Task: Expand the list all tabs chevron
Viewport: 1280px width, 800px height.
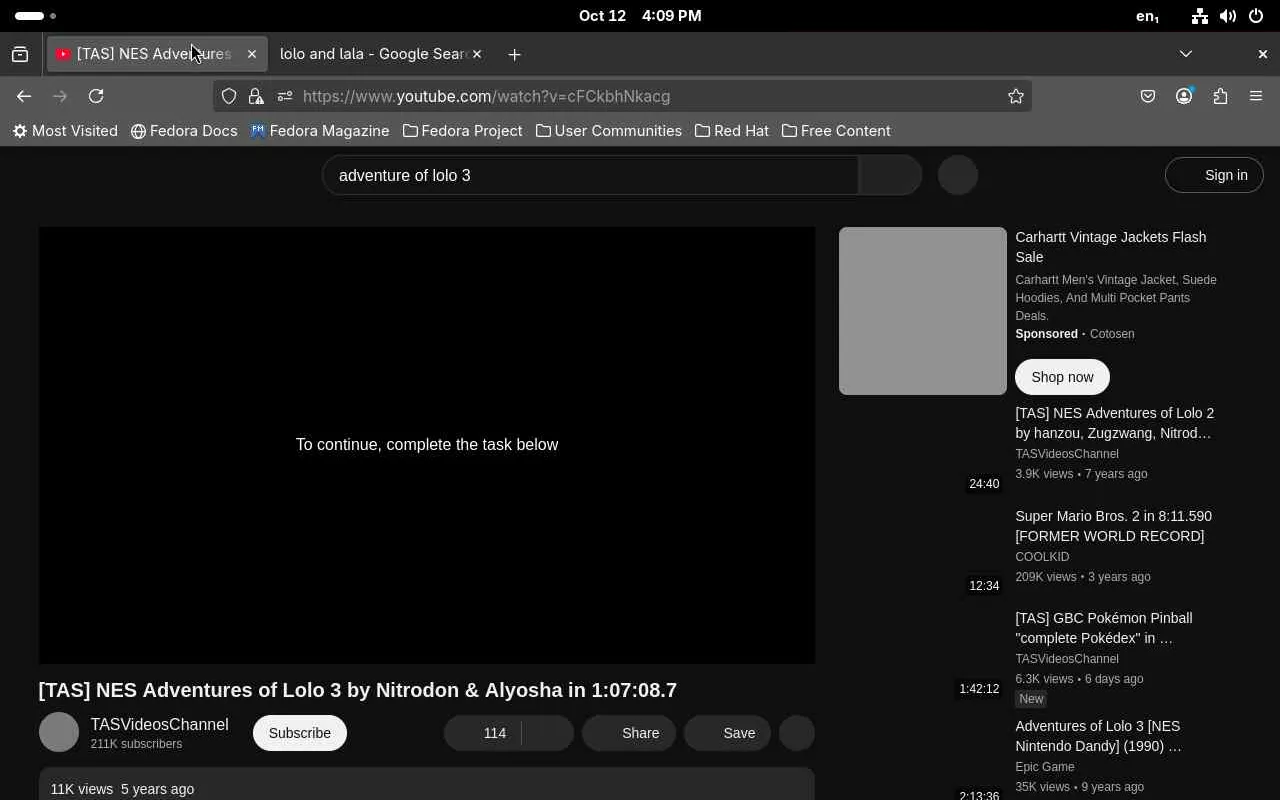Action: click(x=1186, y=54)
